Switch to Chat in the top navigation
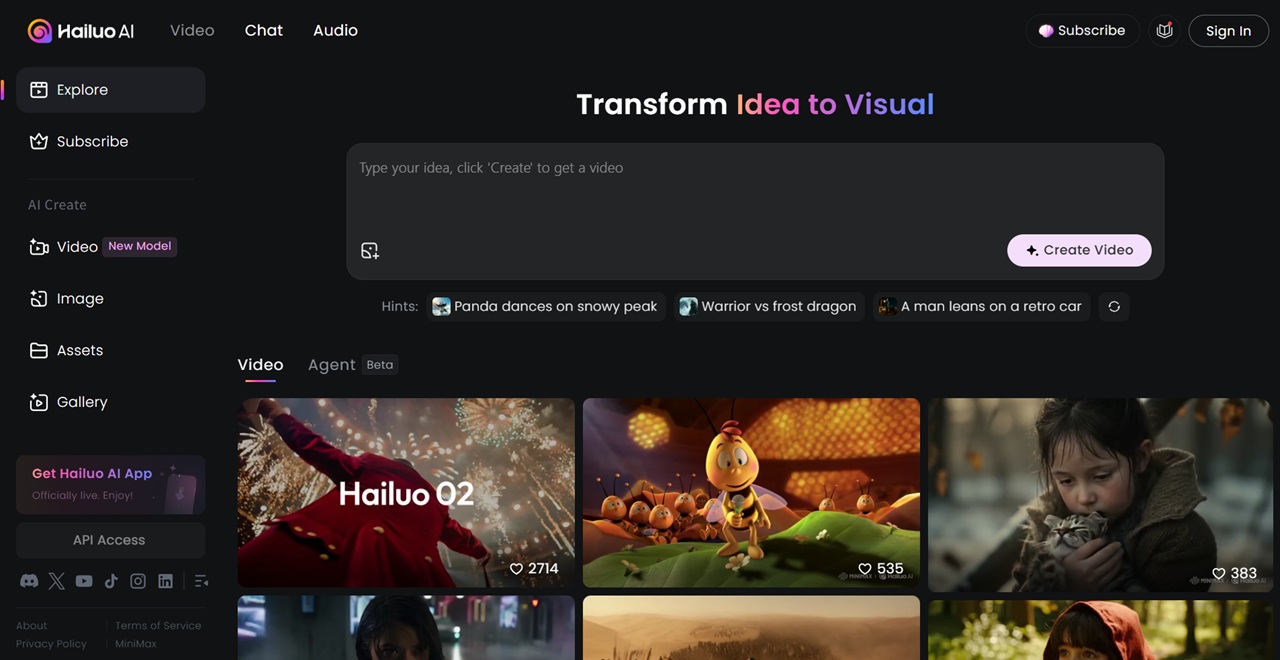Image resolution: width=1280 pixels, height=660 pixels. 264,31
